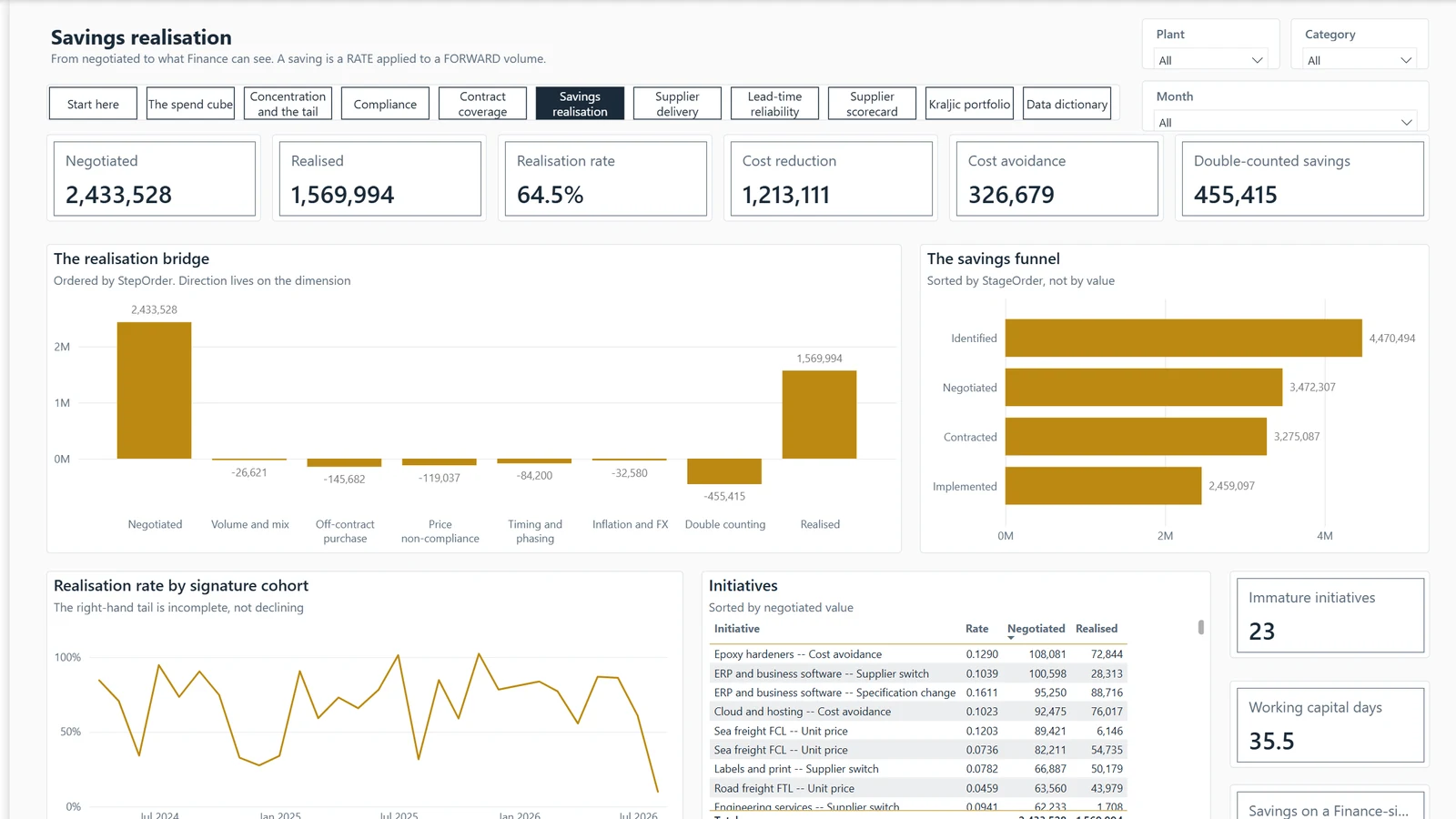Switch to Supplier delivery page
This screenshot has width=1456, height=819.
pyautogui.click(x=677, y=104)
